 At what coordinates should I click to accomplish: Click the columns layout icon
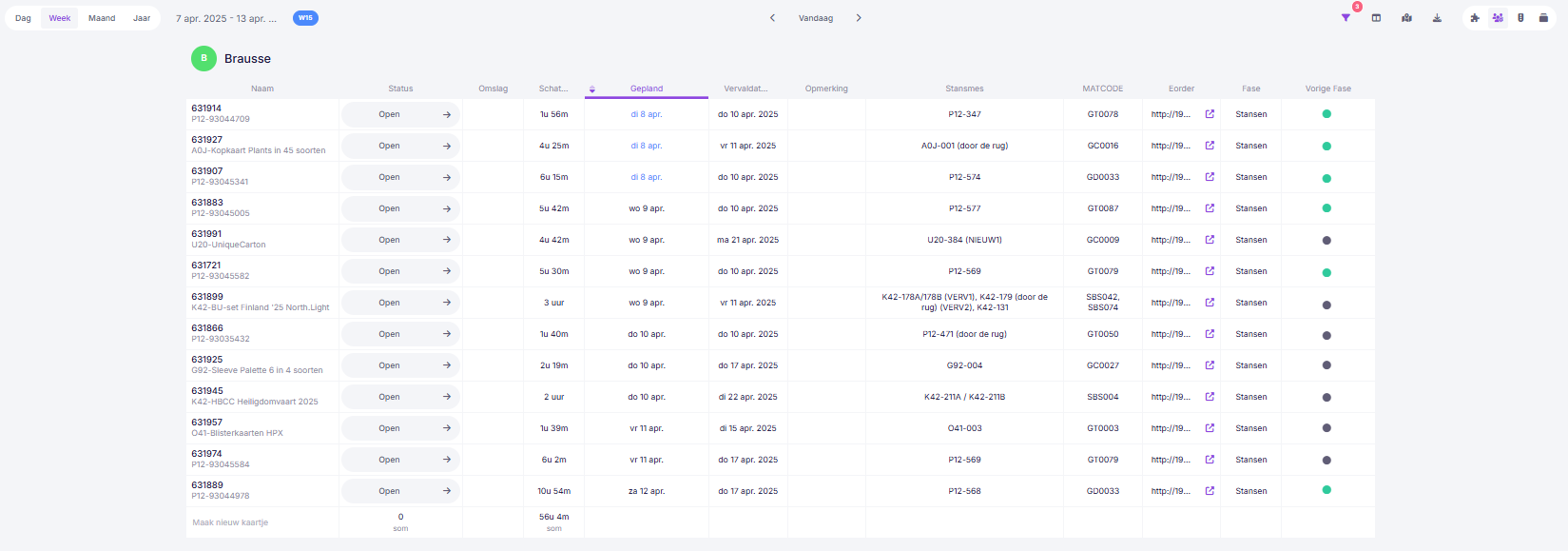click(1376, 18)
